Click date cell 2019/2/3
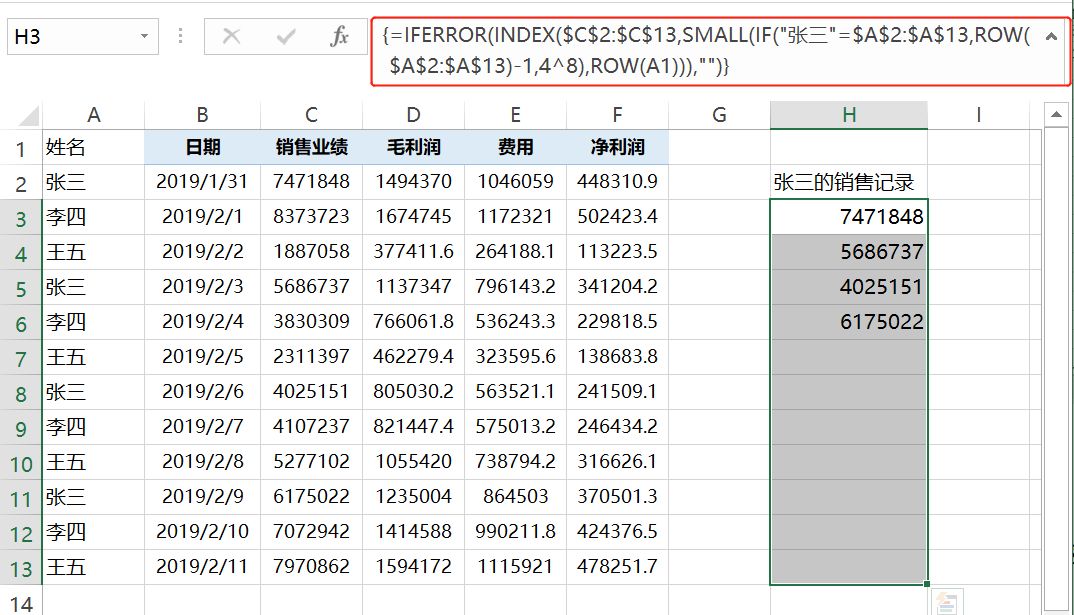This screenshot has height=615, width=1074. tap(202, 287)
